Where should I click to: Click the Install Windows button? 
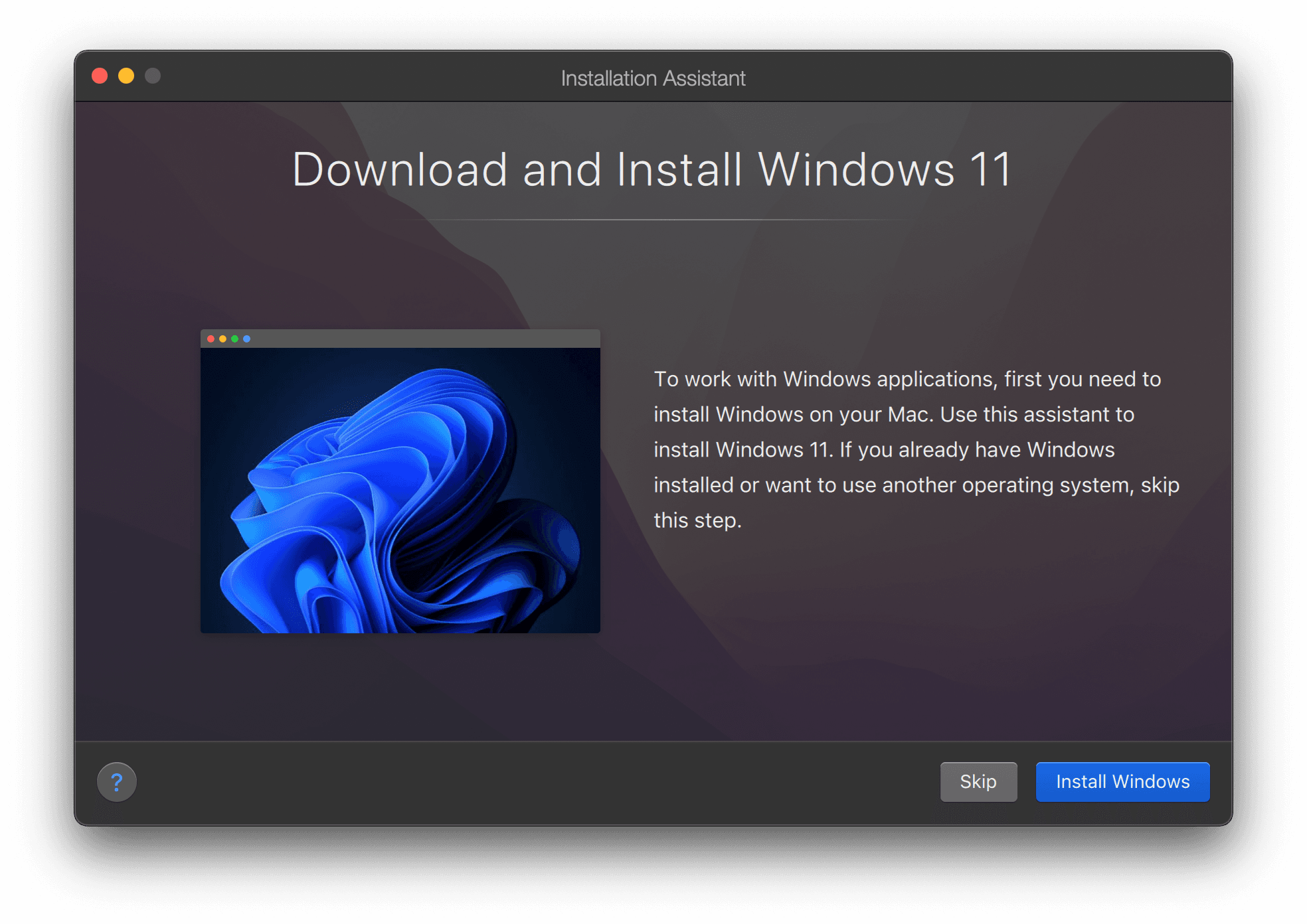pos(1122,782)
